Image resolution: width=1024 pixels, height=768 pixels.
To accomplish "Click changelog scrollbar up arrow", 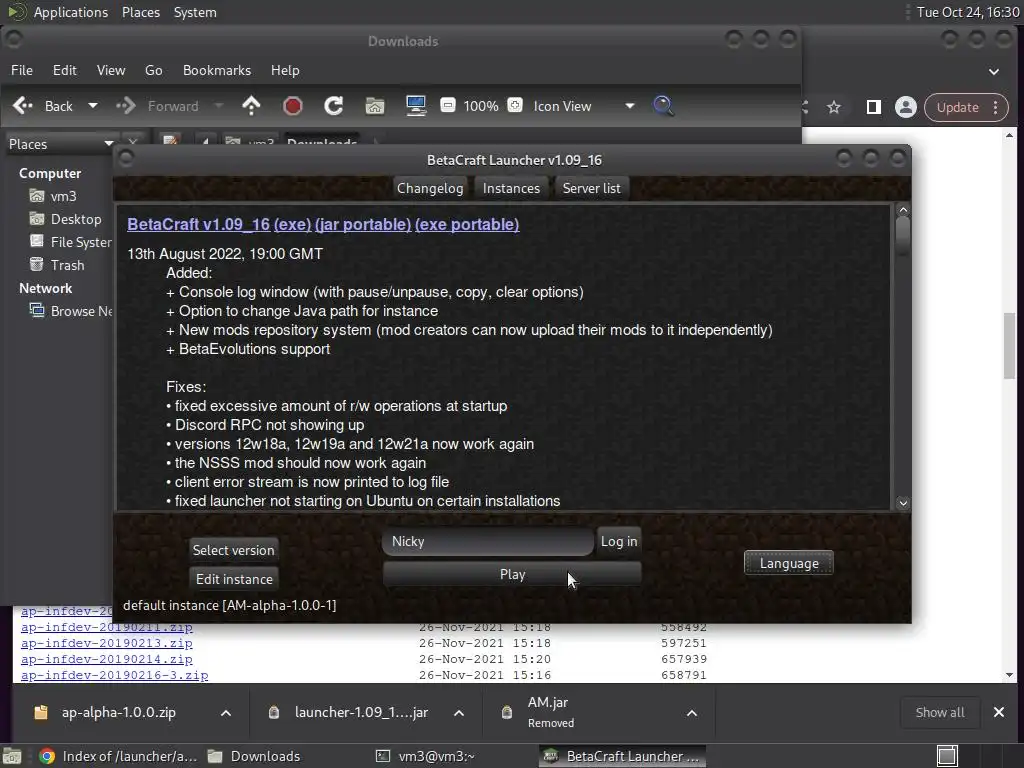I will 903,210.
